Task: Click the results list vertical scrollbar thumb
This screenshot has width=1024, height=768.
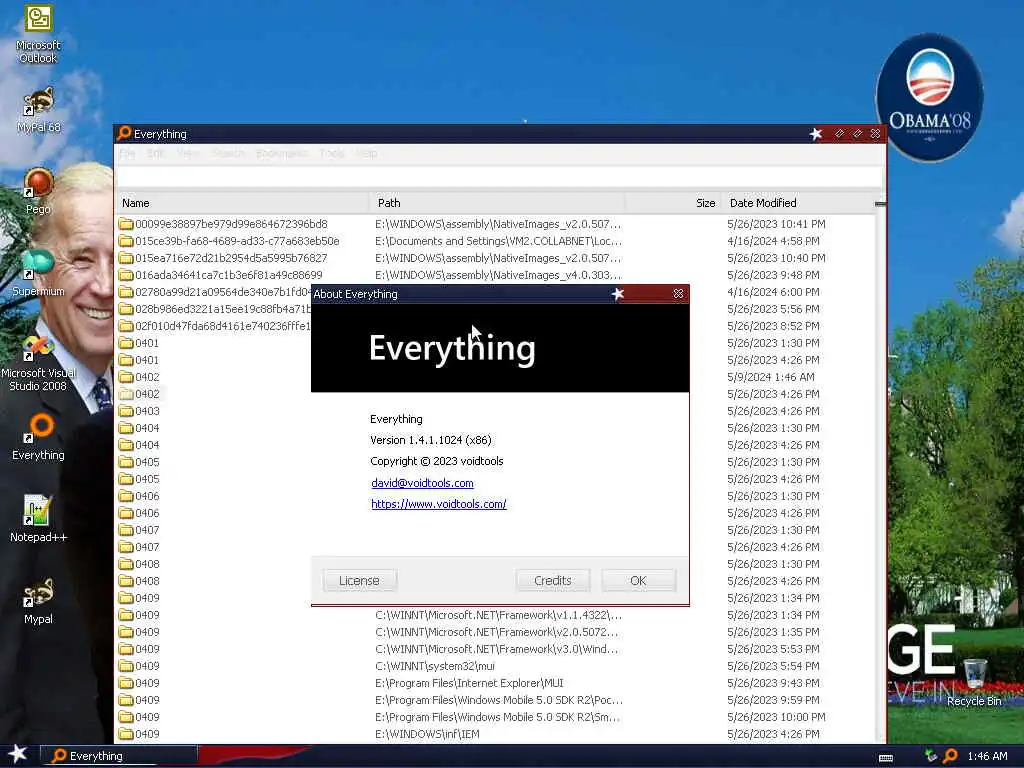Action: click(x=880, y=204)
